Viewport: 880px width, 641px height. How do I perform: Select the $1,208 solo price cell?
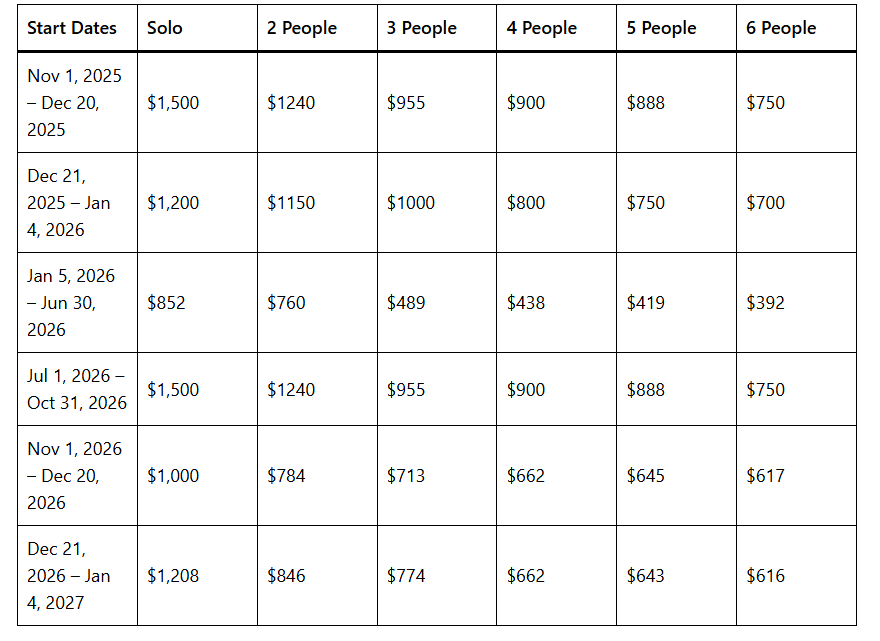(173, 575)
